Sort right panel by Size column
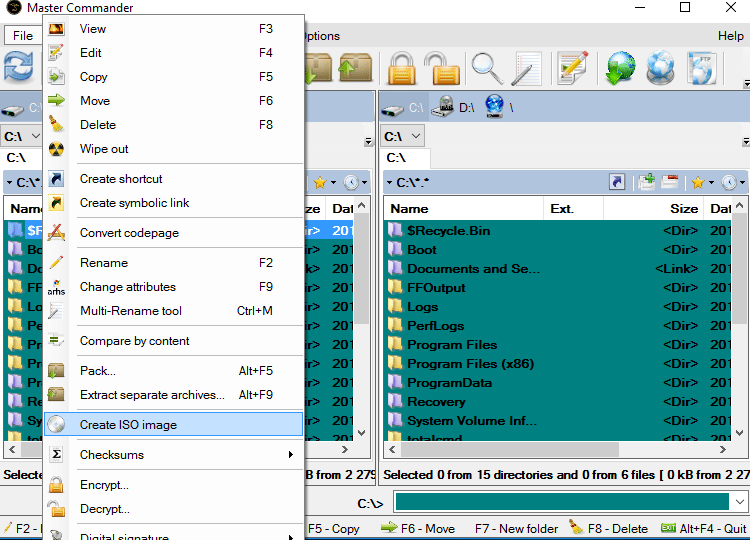The height and width of the screenshot is (540, 750). click(x=654, y=209)
